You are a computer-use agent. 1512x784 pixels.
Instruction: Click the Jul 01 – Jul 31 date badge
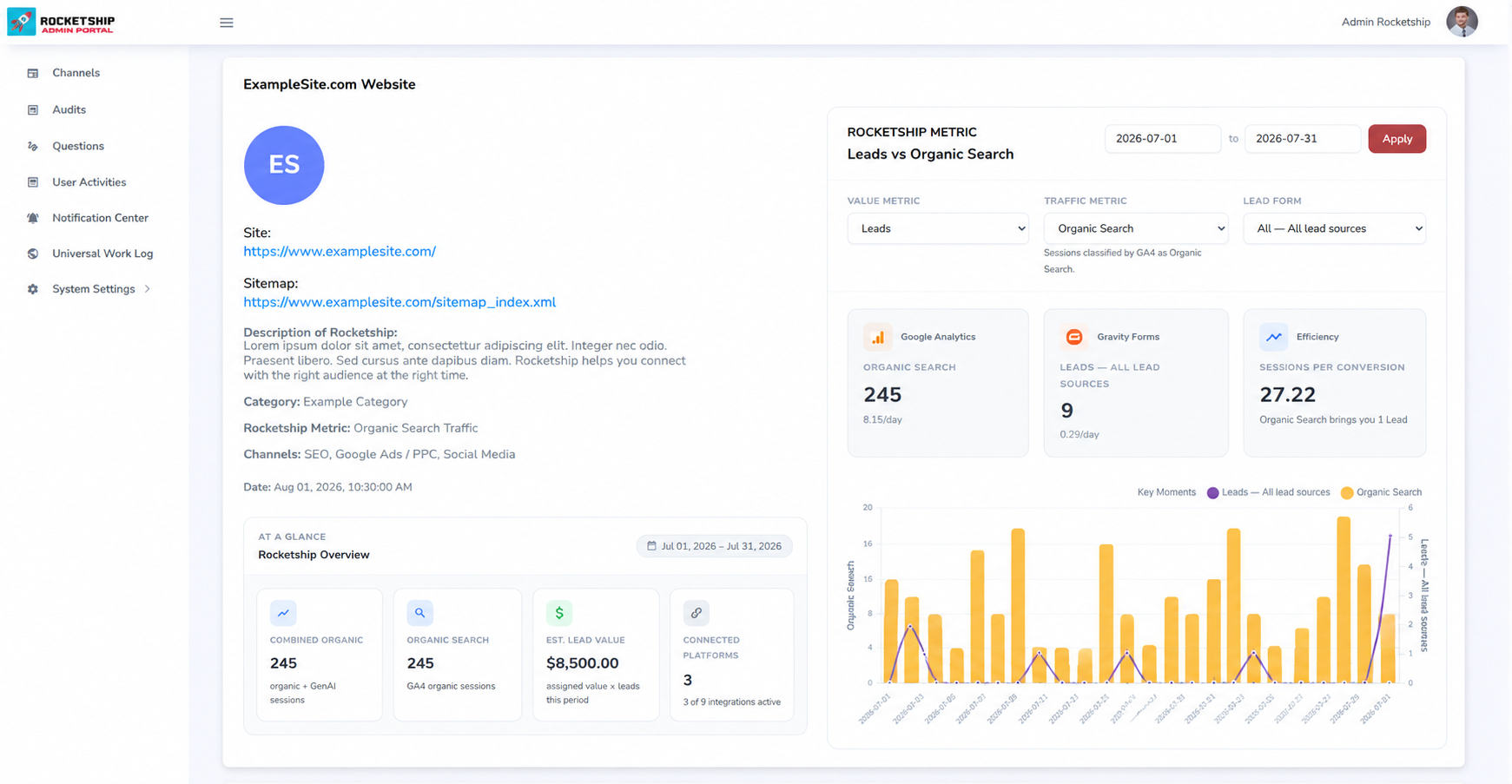(714, 546)
